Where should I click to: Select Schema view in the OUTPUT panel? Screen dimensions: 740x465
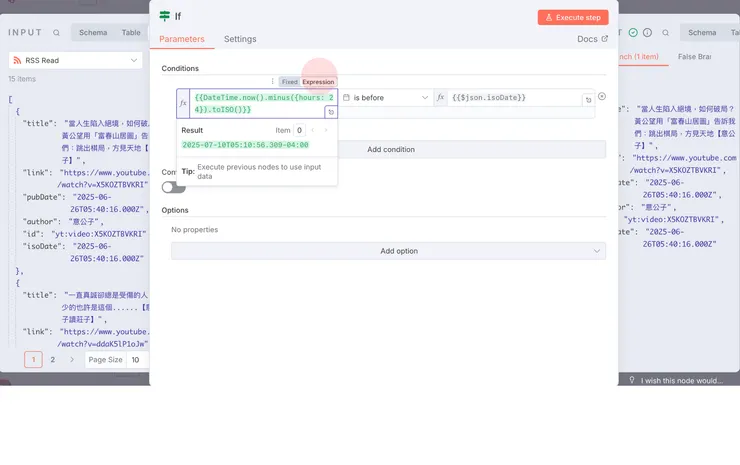pos(702,33)
